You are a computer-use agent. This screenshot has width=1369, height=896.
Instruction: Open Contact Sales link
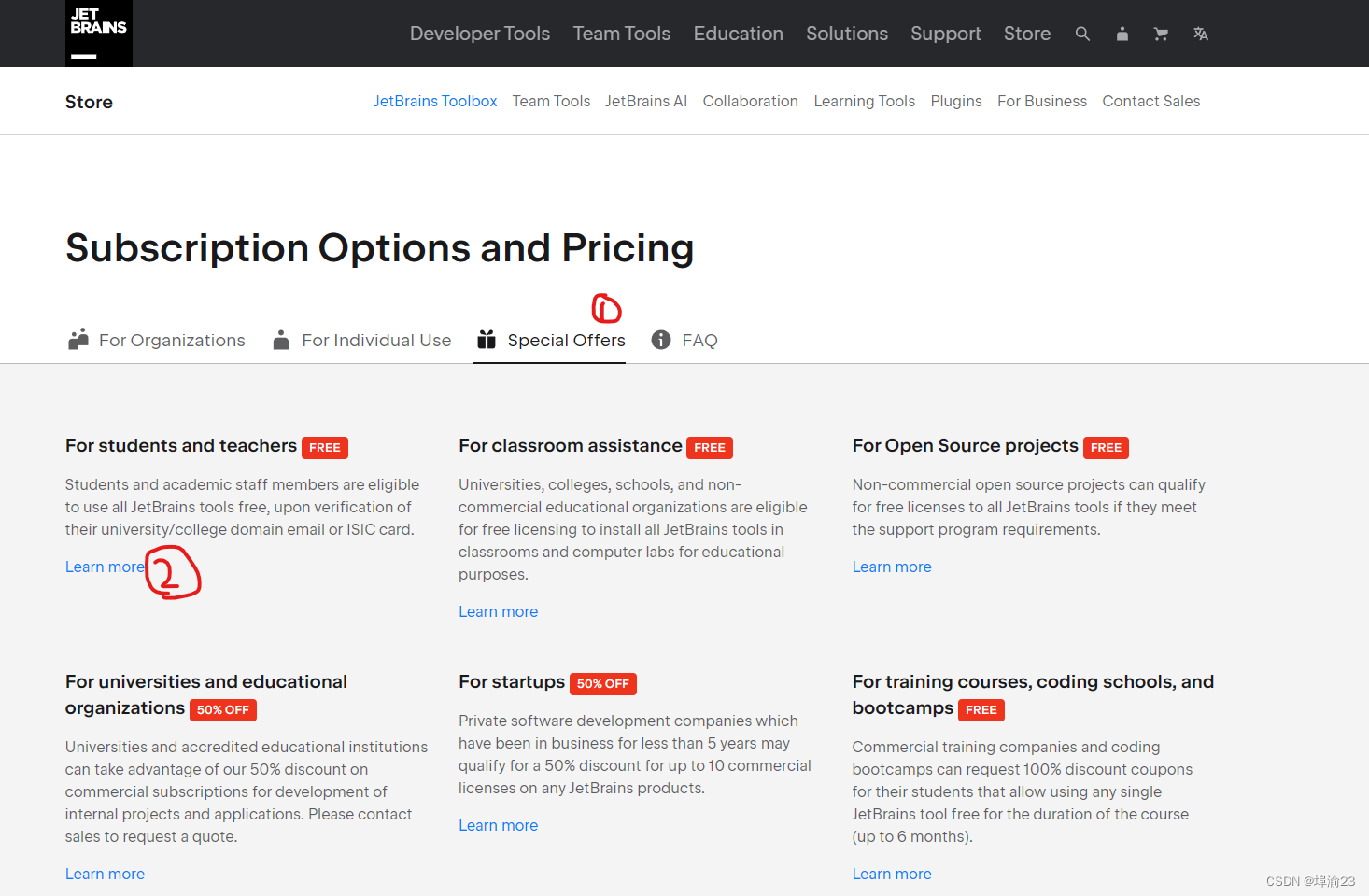[1151, 101]
